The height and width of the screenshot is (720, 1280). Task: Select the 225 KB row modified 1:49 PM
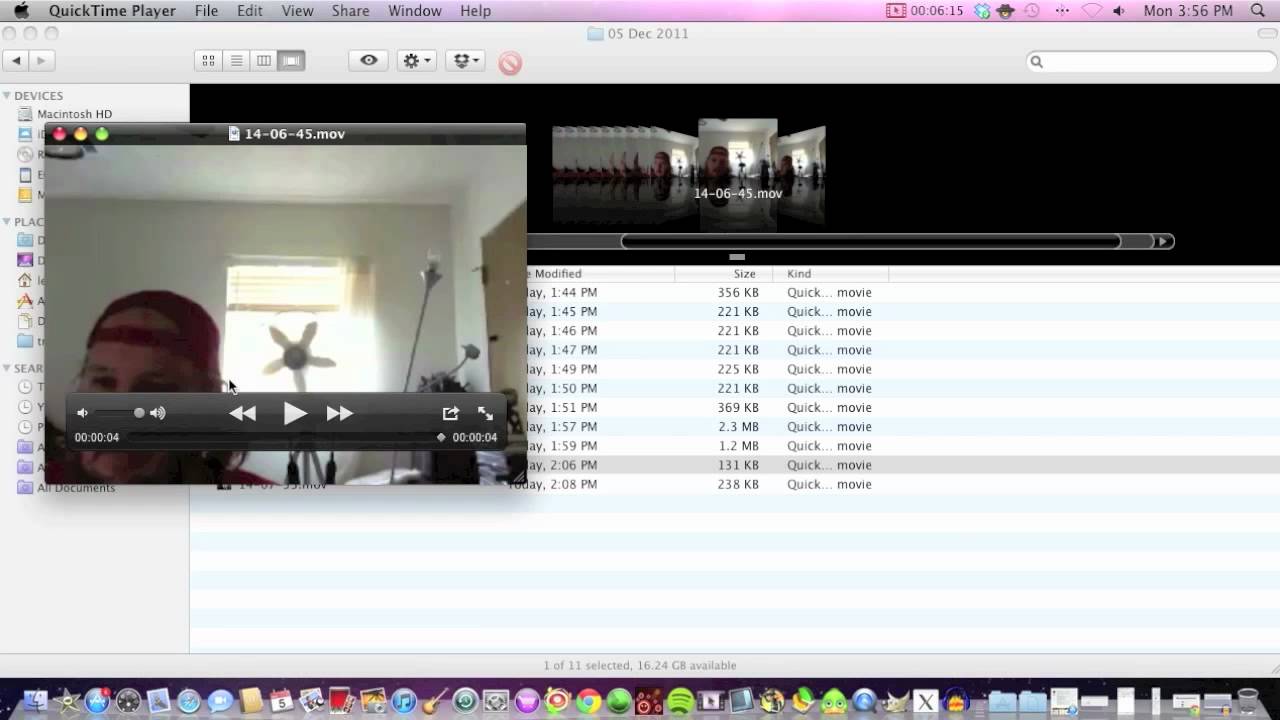coord(734,369)
